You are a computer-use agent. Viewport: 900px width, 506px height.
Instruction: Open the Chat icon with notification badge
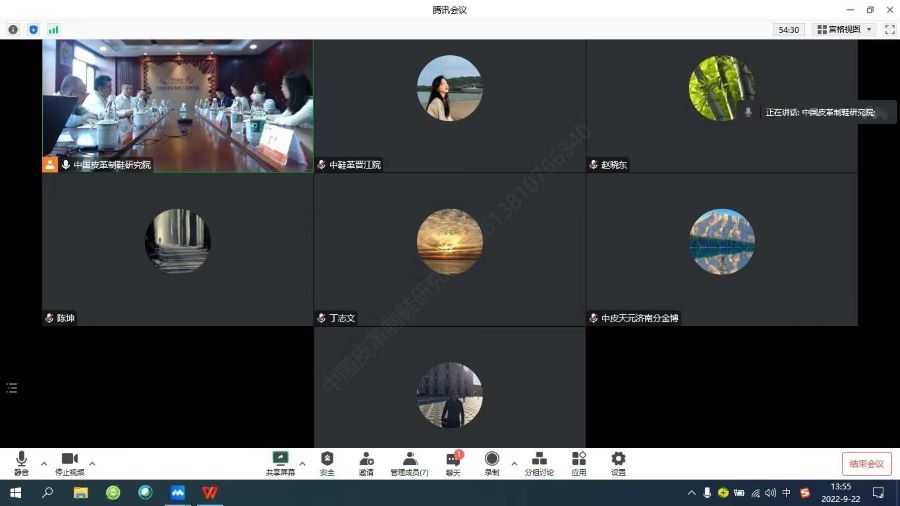tap(452, 462)
